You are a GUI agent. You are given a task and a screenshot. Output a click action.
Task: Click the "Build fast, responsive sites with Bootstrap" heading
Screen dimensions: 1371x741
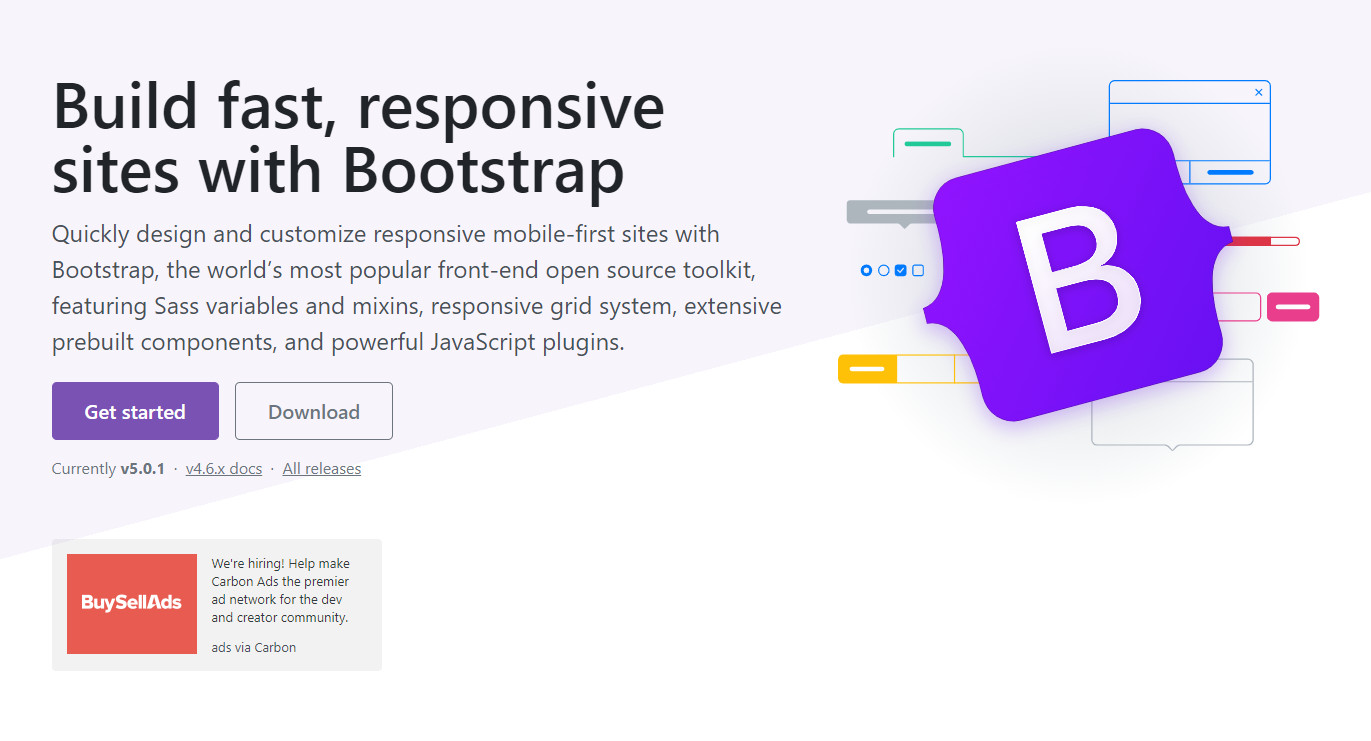tap(358, 139)
